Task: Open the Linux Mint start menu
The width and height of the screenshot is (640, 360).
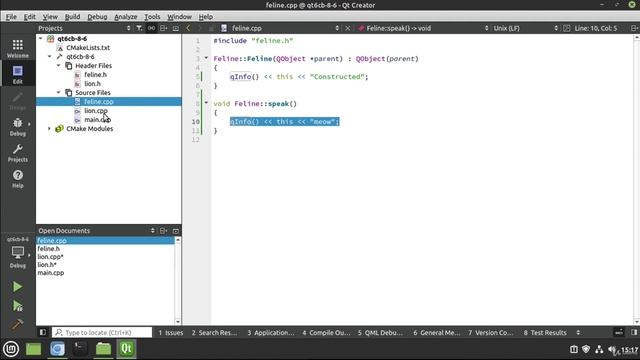Action: tap(11, 349)
